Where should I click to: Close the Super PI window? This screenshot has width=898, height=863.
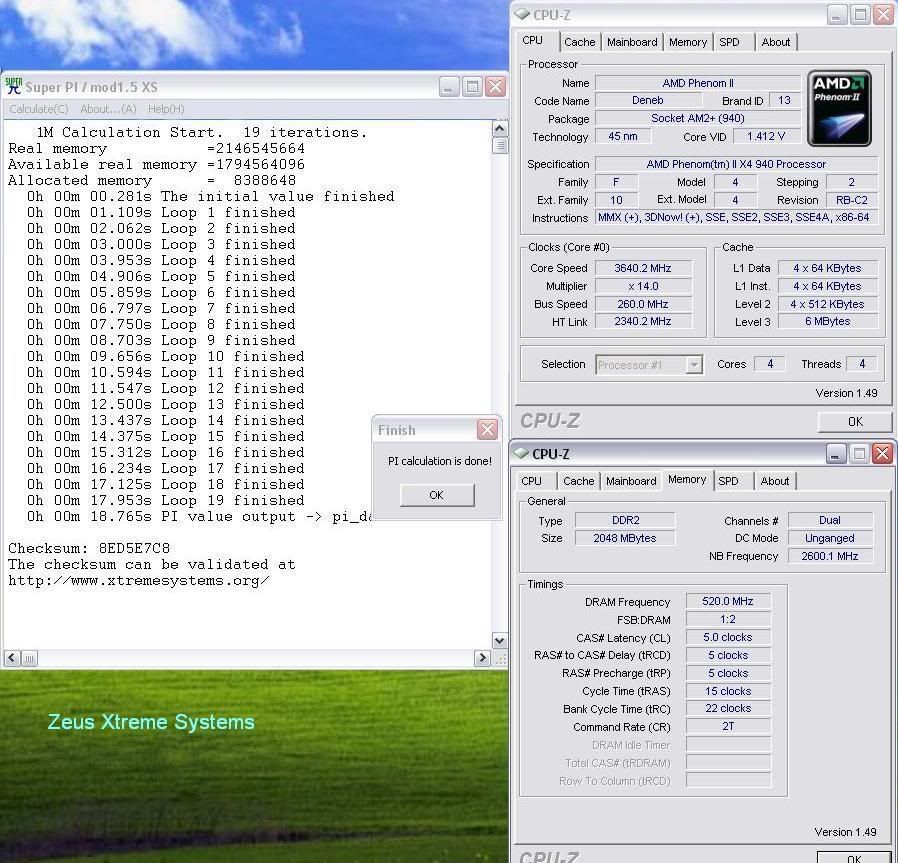tap(496, 87)
